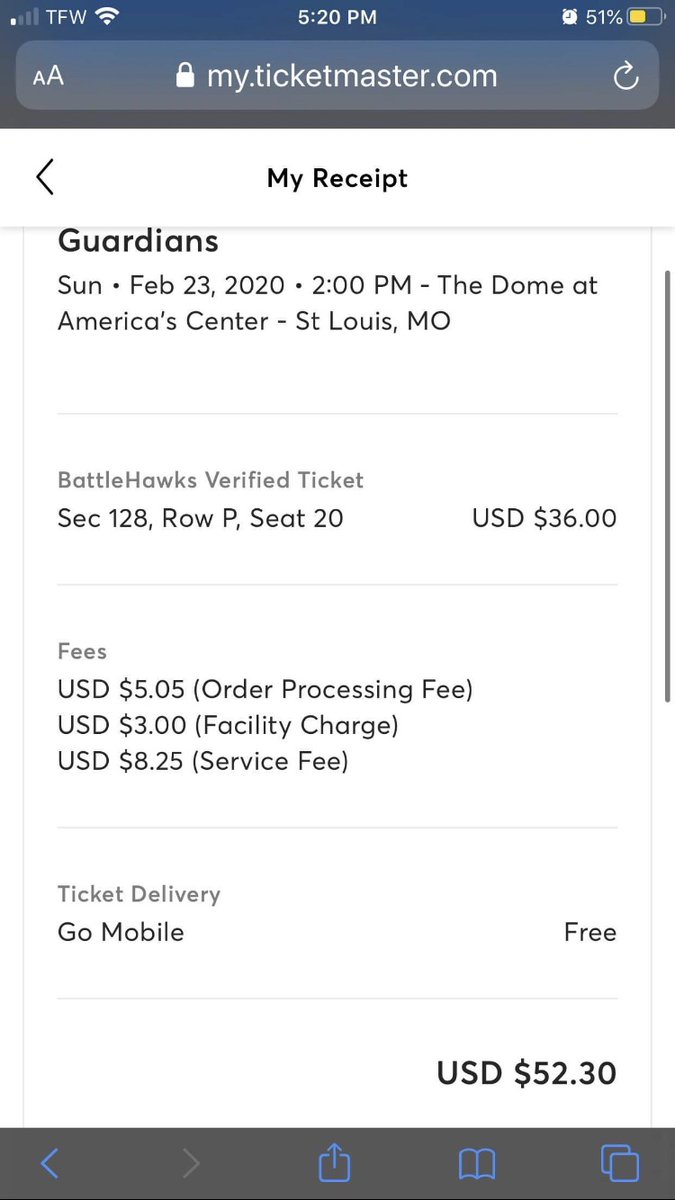Viewport: 675px width, 1200px height.
Task: Open the Safari share sheet icon
Action: pos(335,1161)
